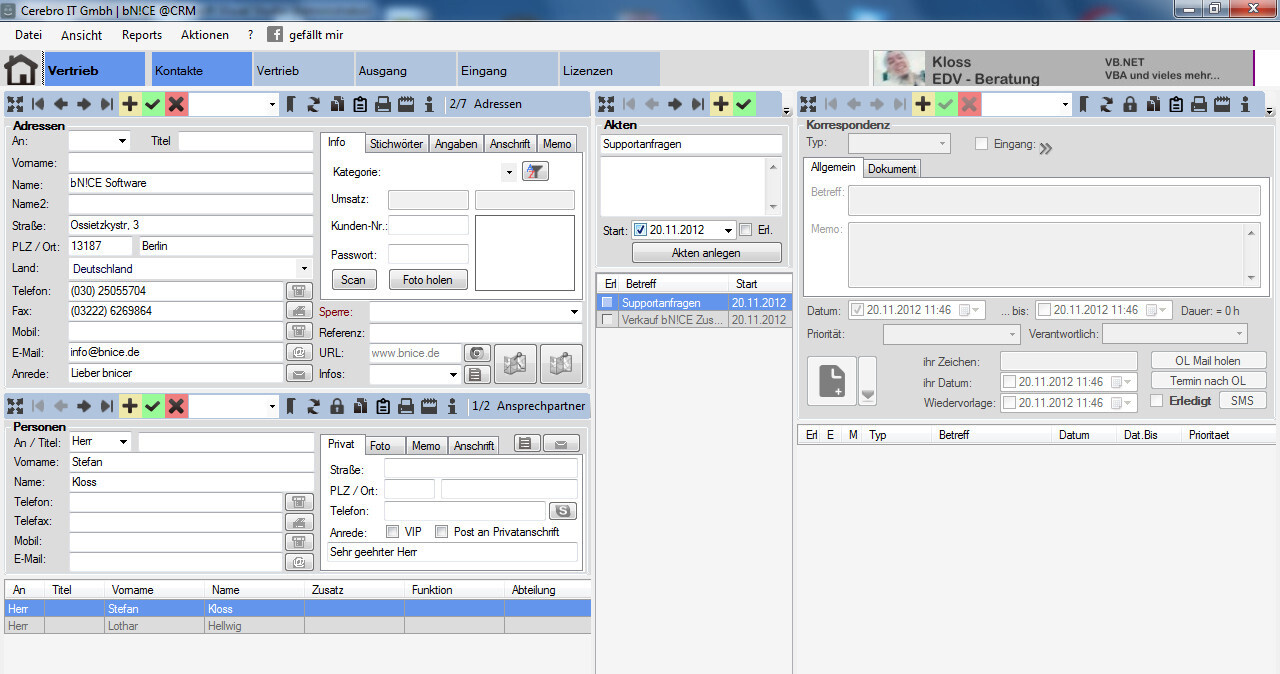Click the Akten anlegen button
Viewport: 1280px width, 674px height.
(706, 253)
